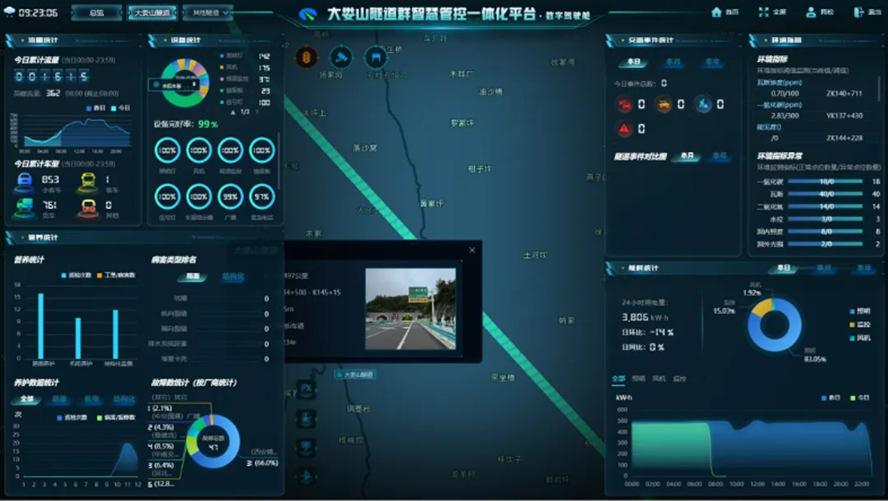Click the blue pedestrian event icon
The width and height of the screenshot is (888, 501).
[x=703, y=105]
